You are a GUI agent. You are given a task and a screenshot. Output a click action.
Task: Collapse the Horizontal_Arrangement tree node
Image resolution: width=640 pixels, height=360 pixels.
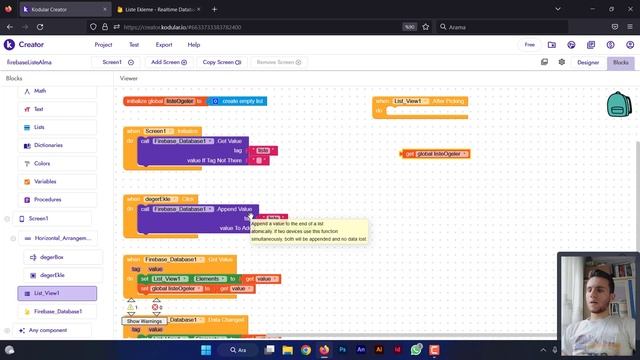click(13, 238)
